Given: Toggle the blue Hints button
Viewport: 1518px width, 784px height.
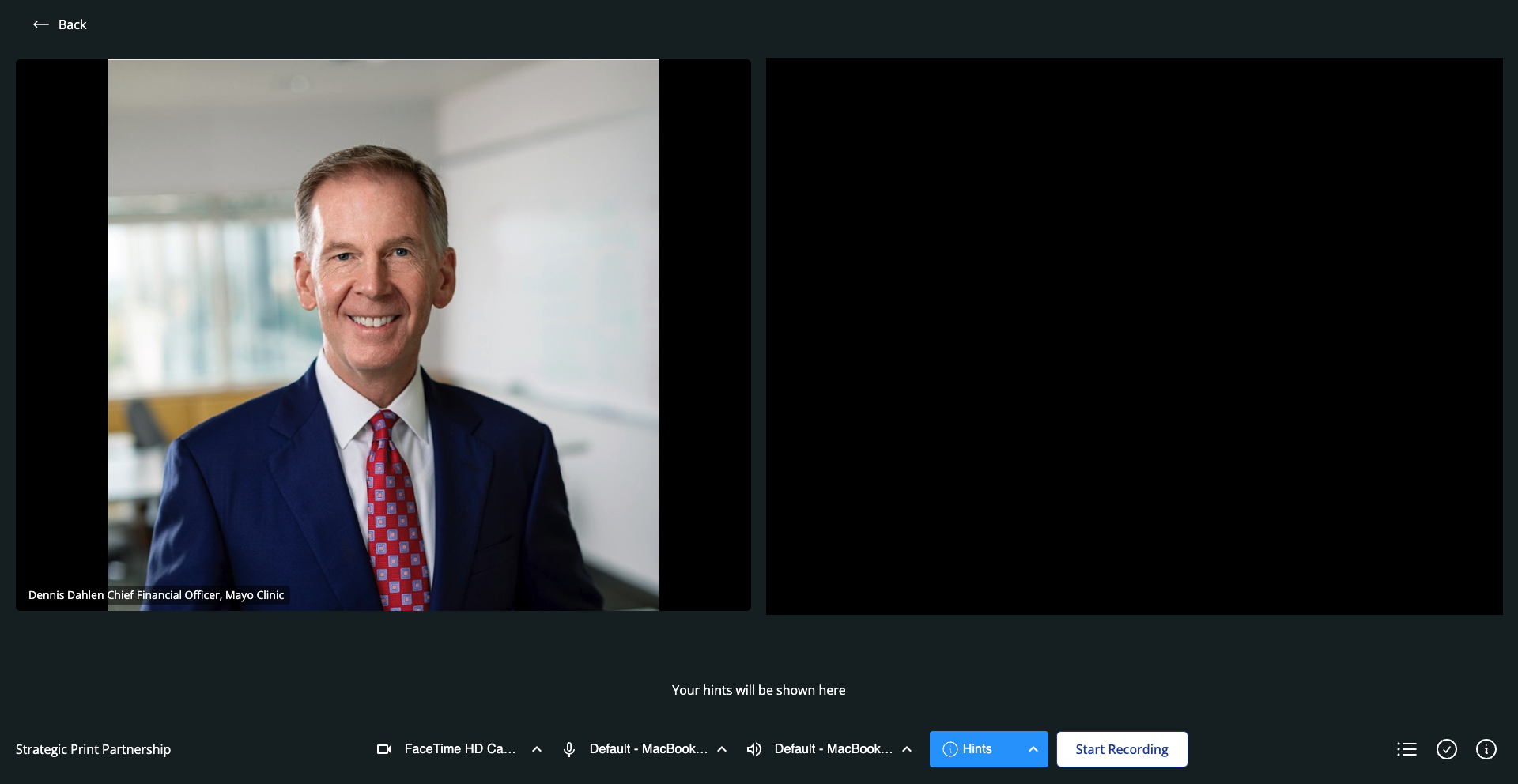Looking at the screenshot, I should [x=969, y=749].
